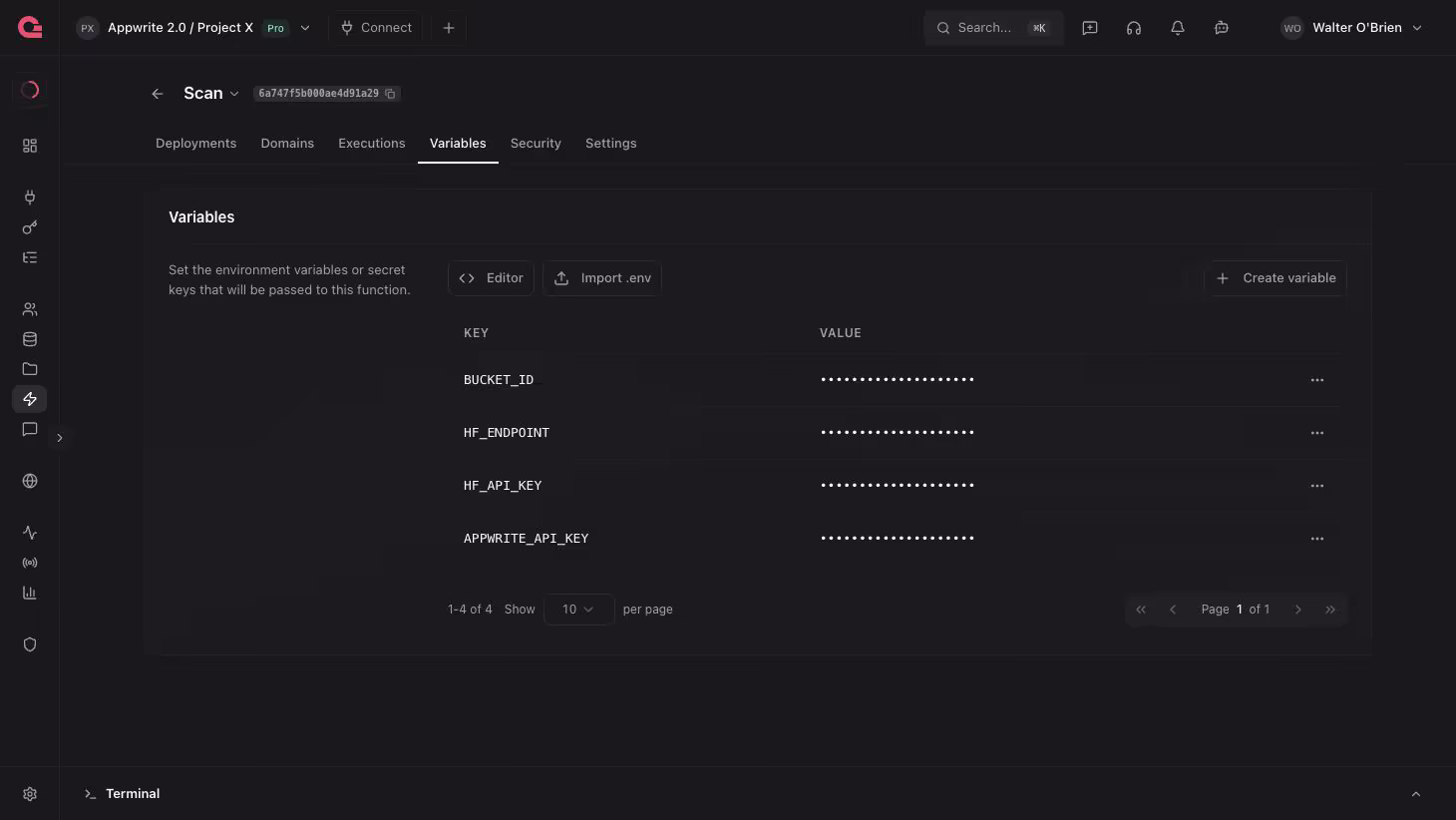Open the Terminal panel label
The width and height of the screenshot is (1456, 820).
pyautogui.click(x=133, y=794)
